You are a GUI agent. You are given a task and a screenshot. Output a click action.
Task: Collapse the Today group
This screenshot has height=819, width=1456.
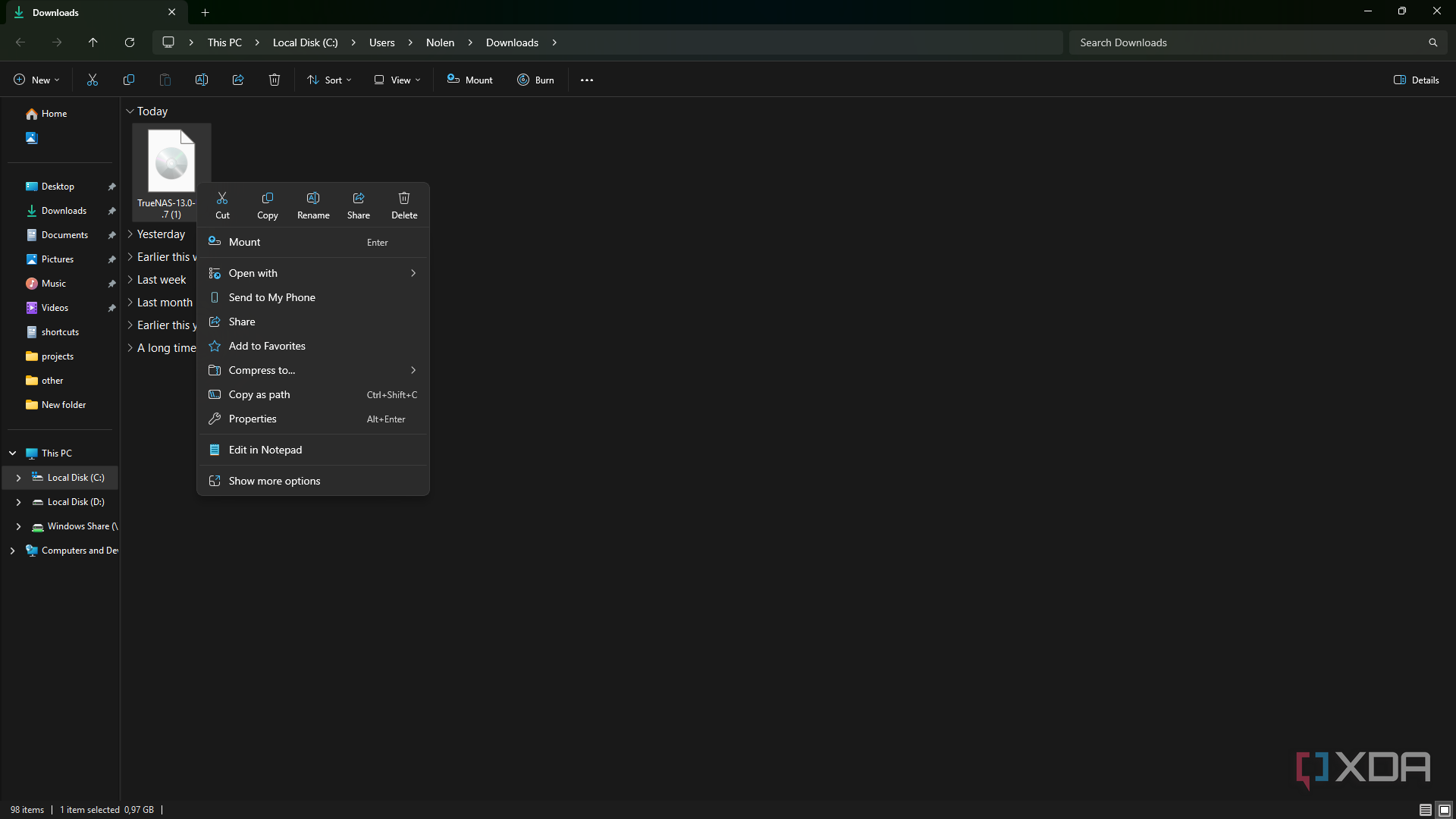point(130,111)
